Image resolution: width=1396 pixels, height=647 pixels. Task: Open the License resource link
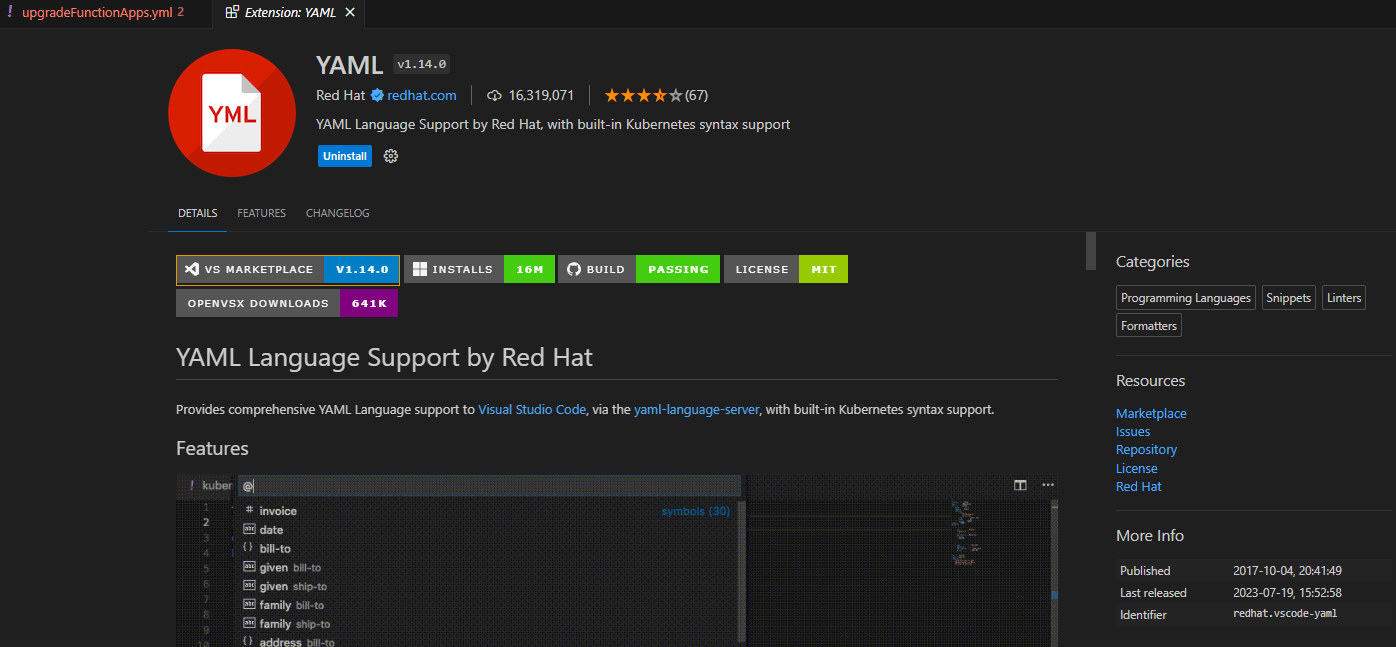click(x=1137, y=469)
